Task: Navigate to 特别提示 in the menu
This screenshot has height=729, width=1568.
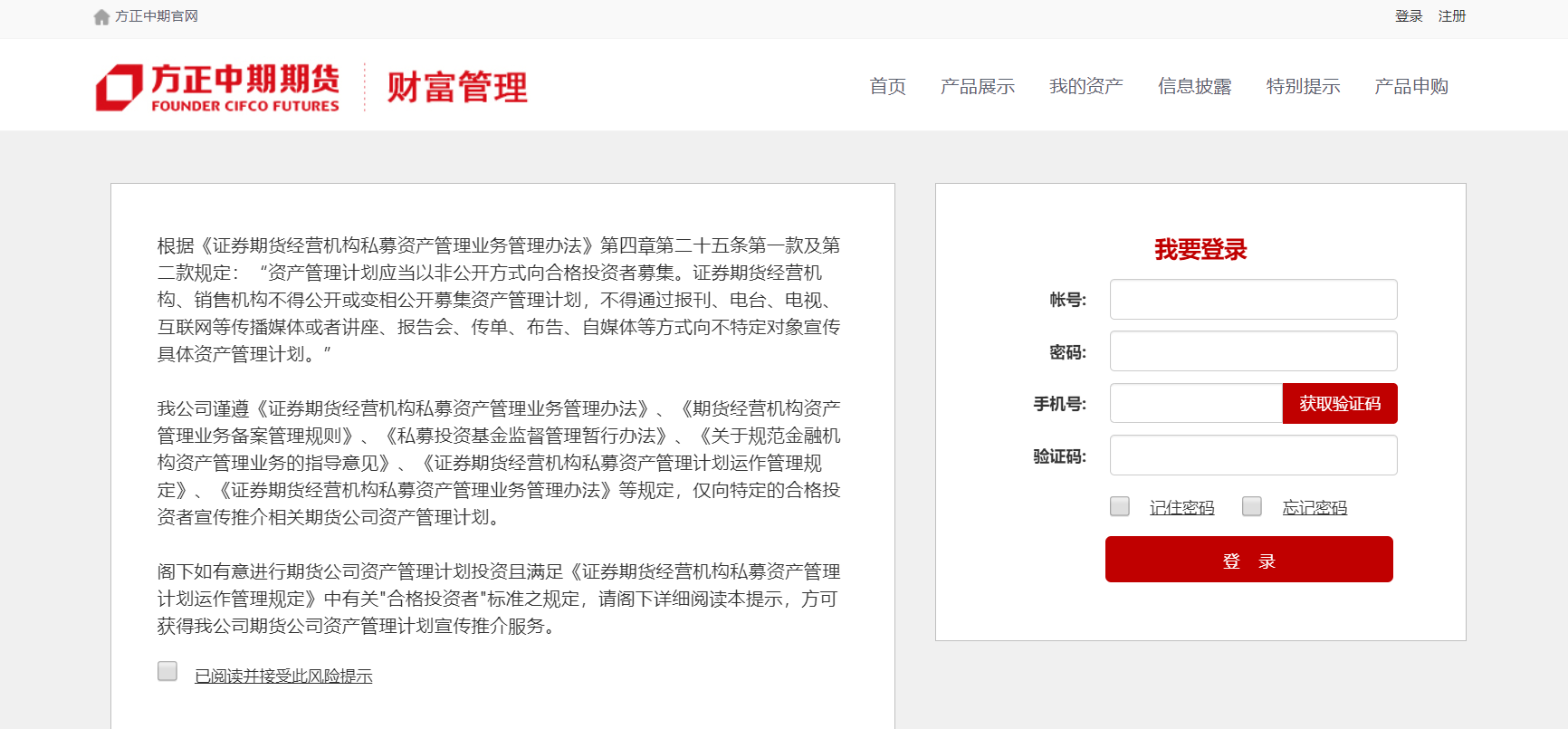Action: pyautogui.click(x=1303, y=87)
